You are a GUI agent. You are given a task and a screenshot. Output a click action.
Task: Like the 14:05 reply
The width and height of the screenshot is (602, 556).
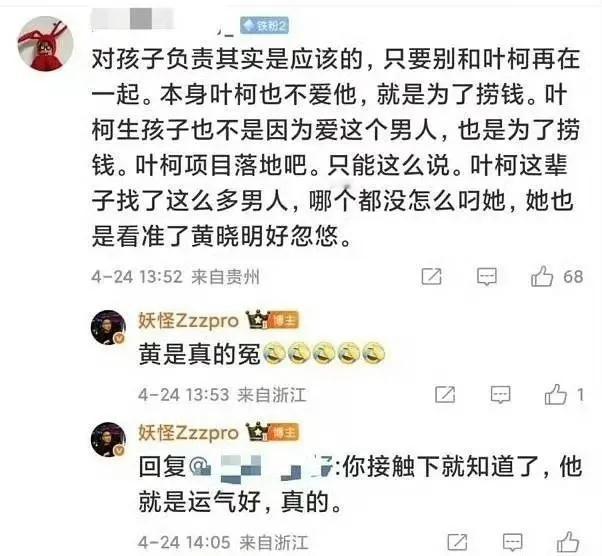point(568,542)
